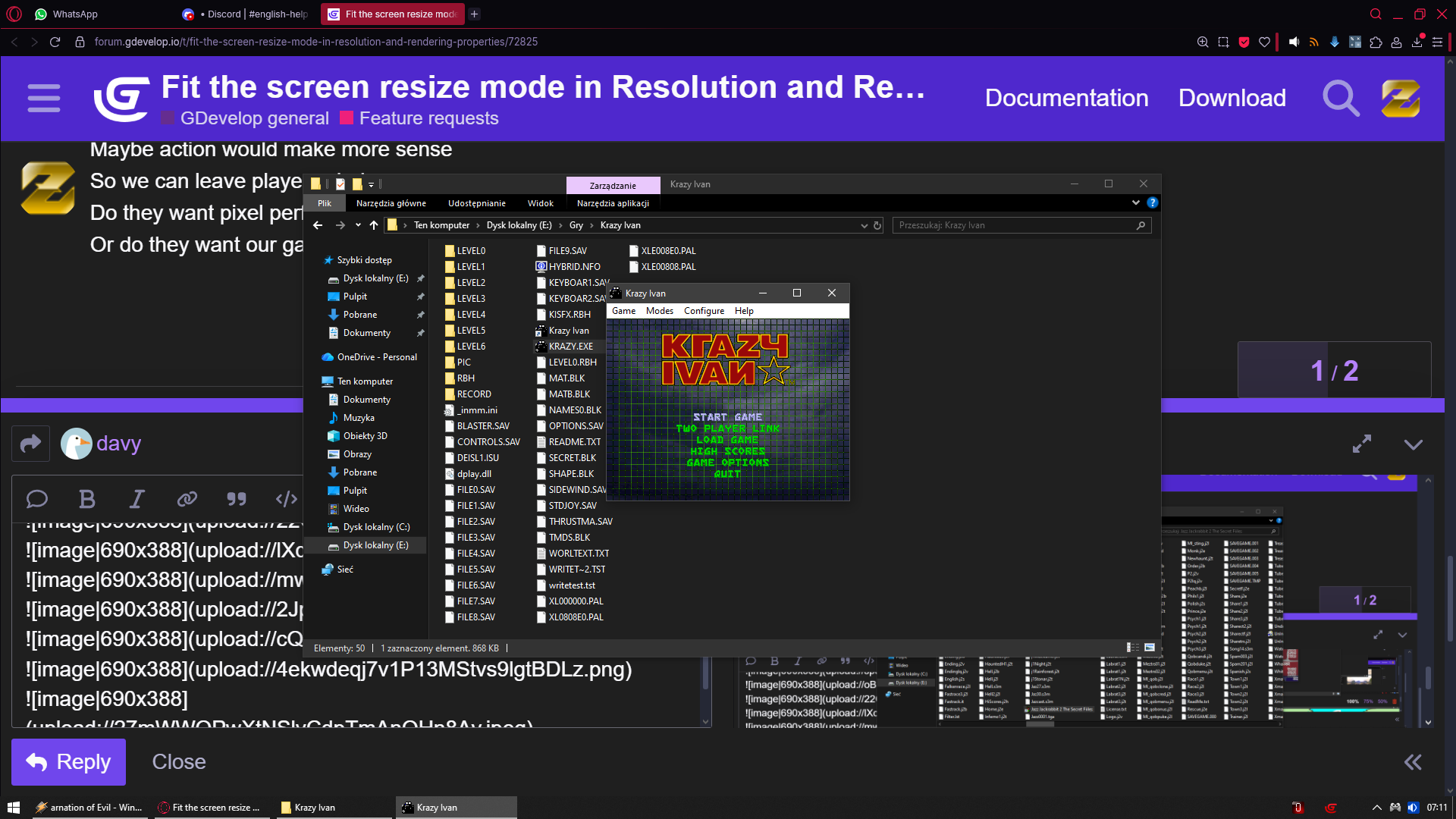Image resolution: width=1456 pixels, height=819 pixels.
Task: Open the Documentation link in header
Action: pos(1066,98)
